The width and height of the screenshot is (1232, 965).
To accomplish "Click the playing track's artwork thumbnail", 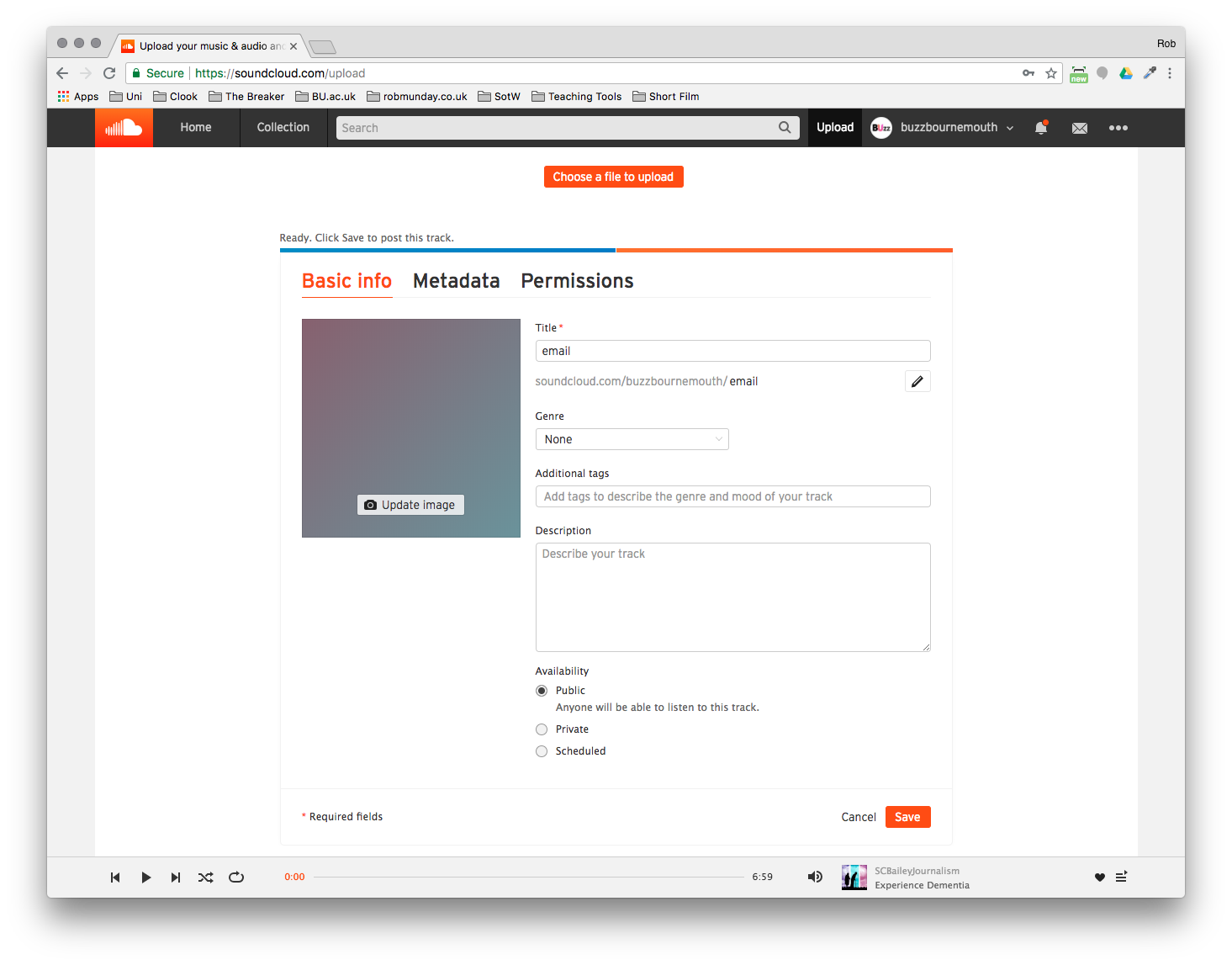I will click(x=854, y=878).
